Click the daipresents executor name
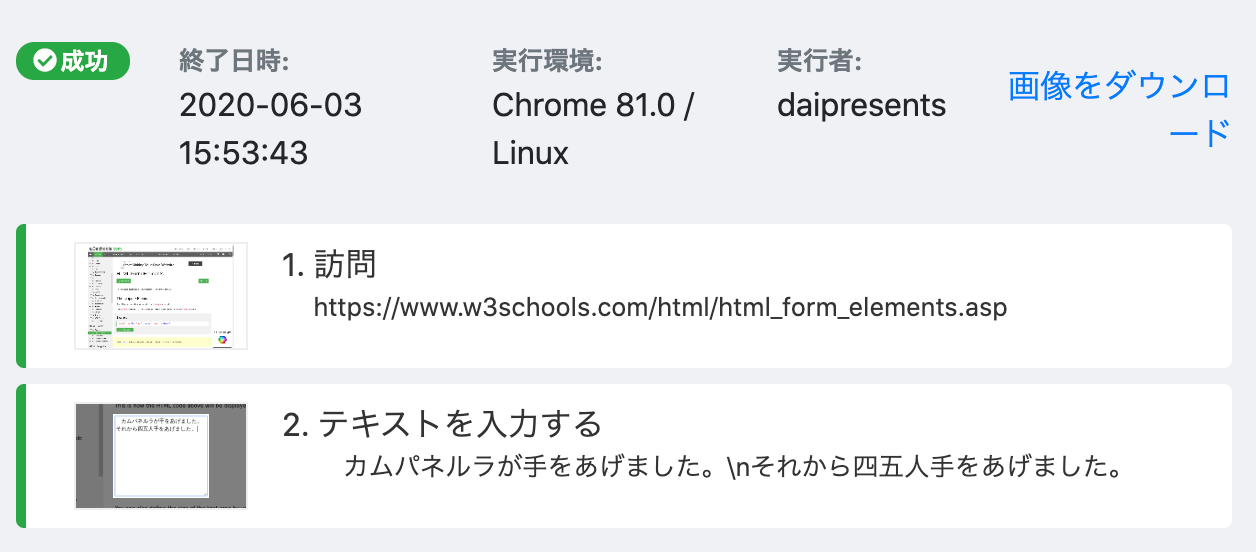This screenshot has width=1256, height=552. click(861, 105)
